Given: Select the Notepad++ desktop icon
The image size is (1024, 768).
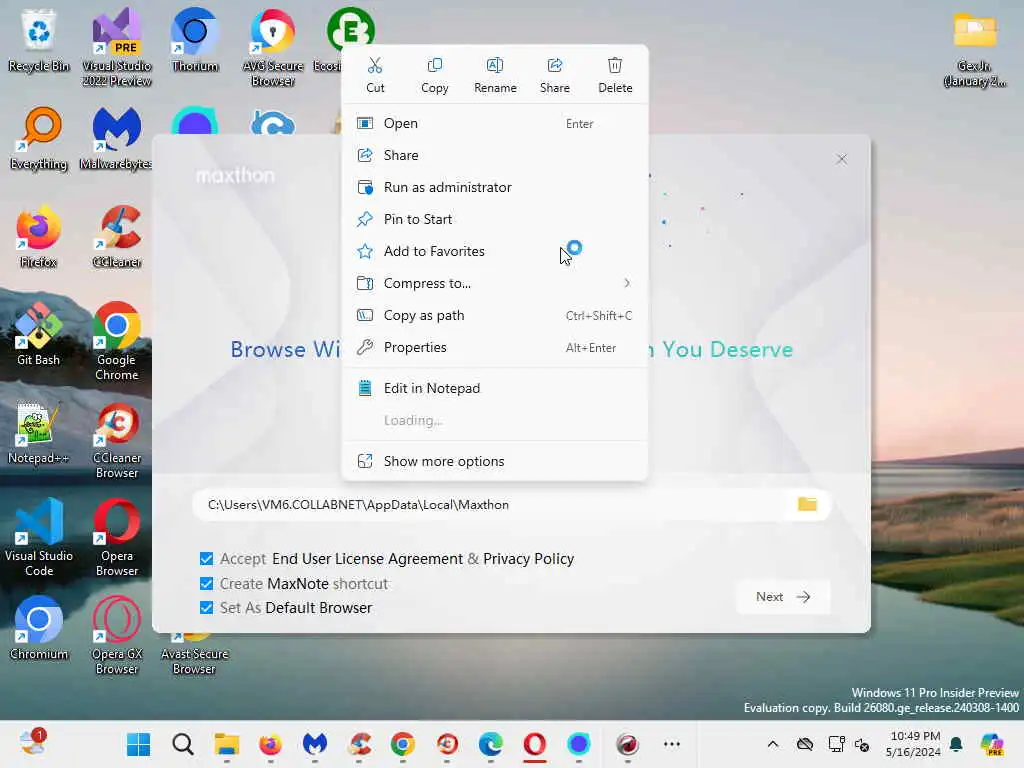Looking at the screenshot, I should click(x=39, y=432).
